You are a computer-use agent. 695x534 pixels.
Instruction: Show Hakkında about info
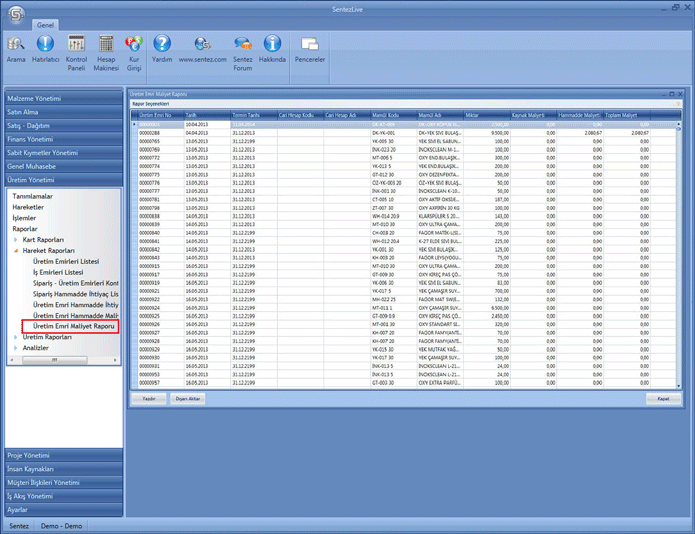pyautogui.click(x=272, y=50)
